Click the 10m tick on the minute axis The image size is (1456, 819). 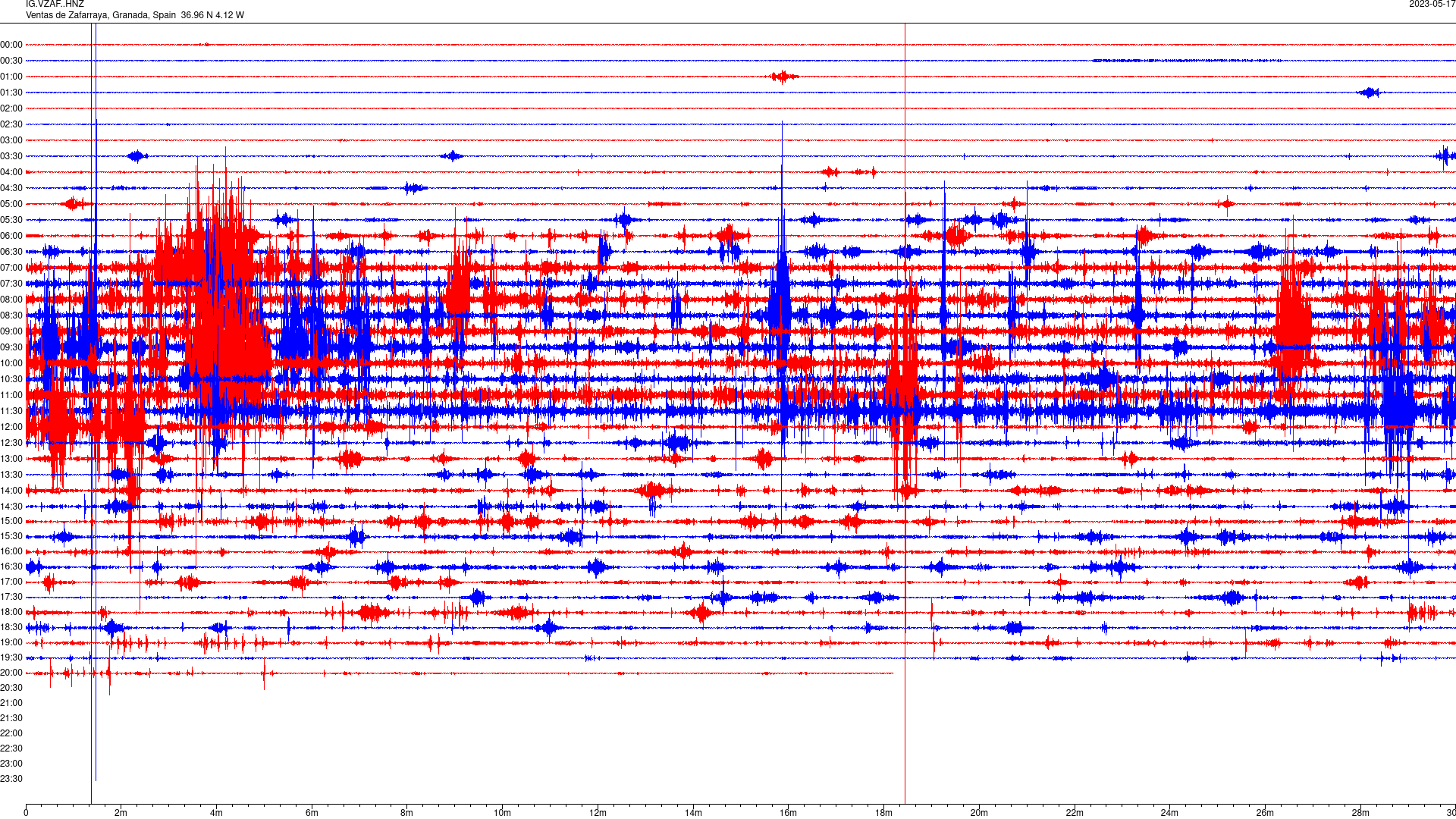click(503, 813)
